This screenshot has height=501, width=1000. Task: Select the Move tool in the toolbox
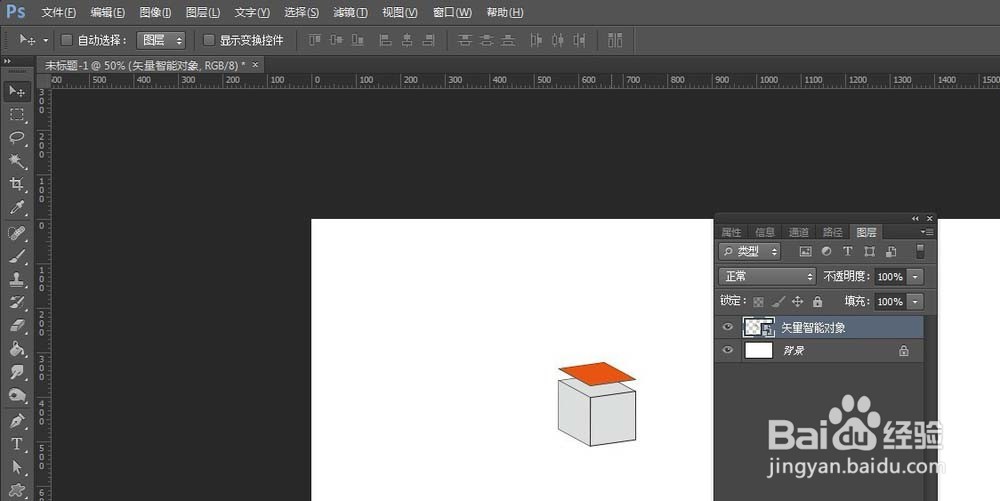17,92
